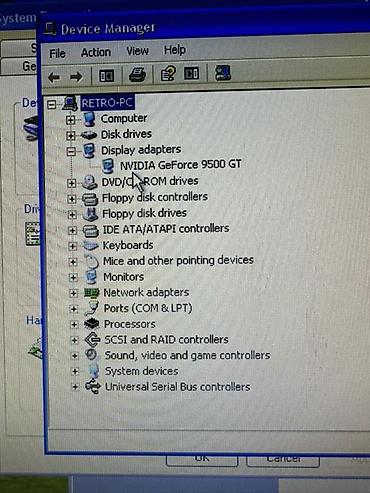Click the DVD/CD-ROM drives disc icon
370x493 pixels.
tap(89, 182)
